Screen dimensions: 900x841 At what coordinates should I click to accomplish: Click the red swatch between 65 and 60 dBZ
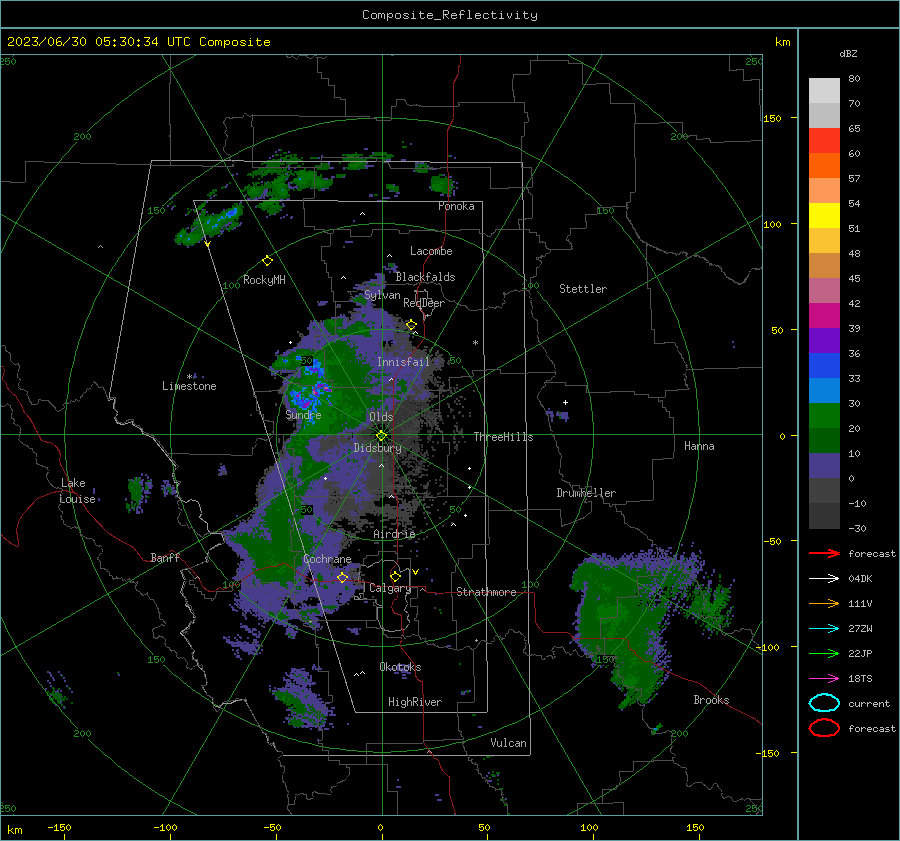(x=824, y=141)
